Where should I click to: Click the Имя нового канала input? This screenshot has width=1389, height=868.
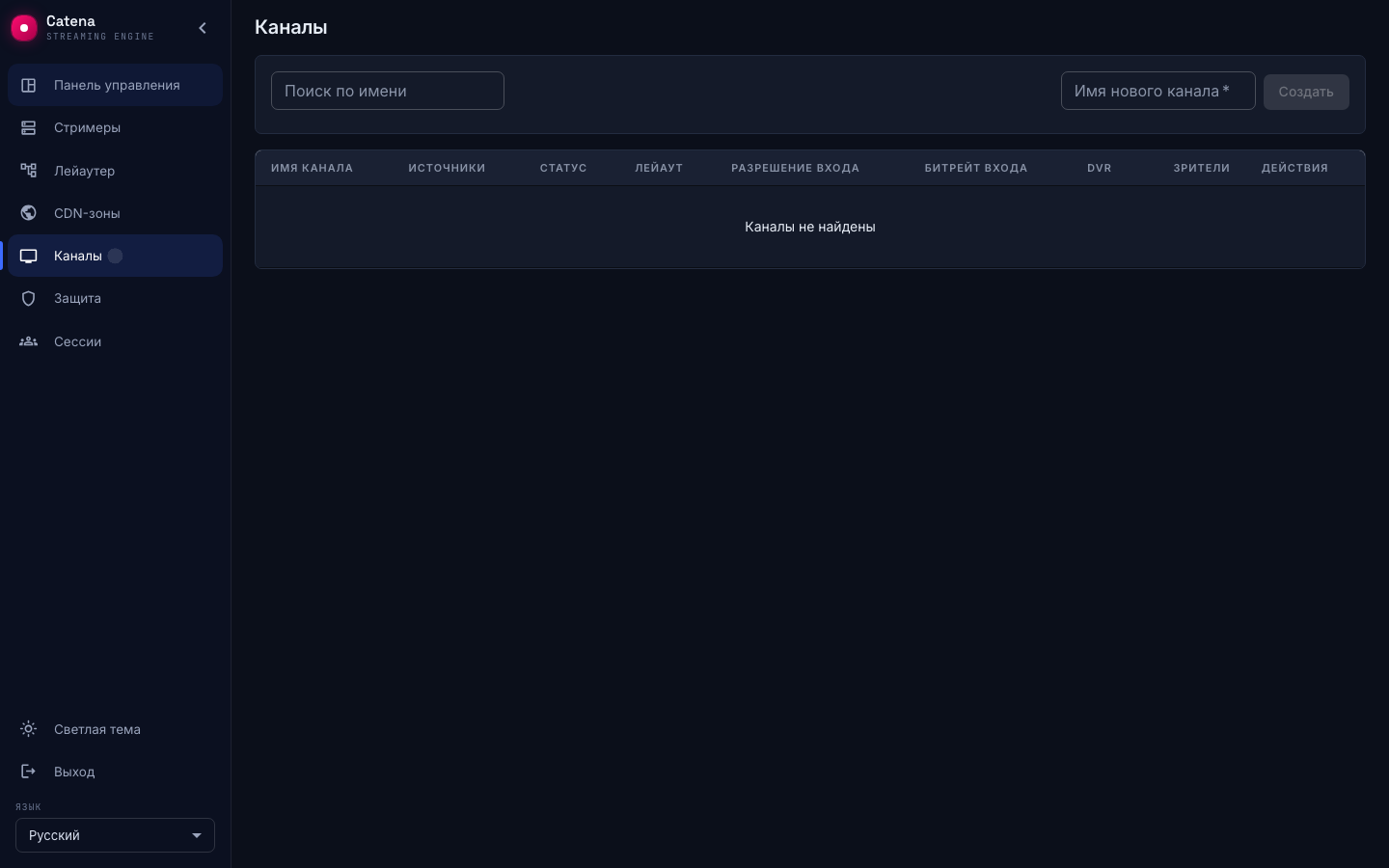point(1158,91)
